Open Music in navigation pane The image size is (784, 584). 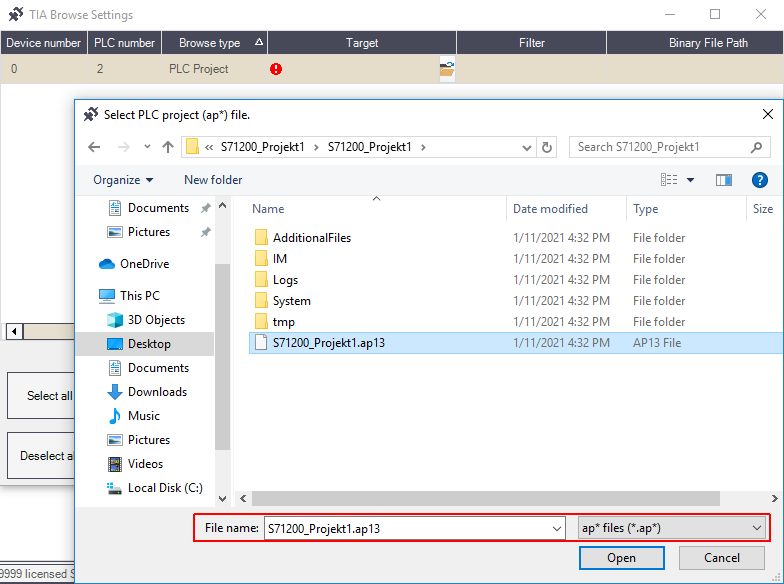coord(134,416)
